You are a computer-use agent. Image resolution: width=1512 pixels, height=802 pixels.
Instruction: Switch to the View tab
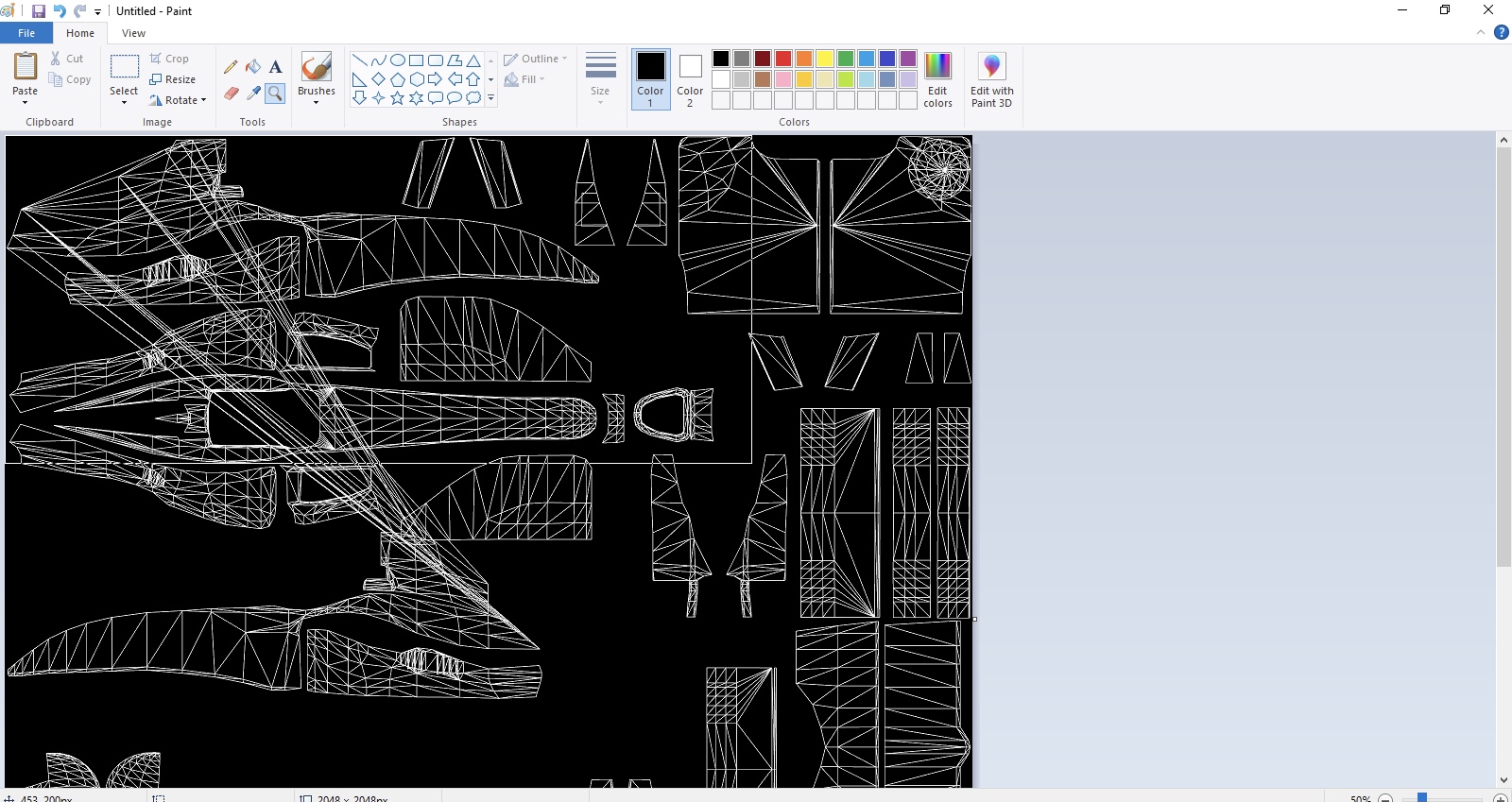(x=134, y=33)
